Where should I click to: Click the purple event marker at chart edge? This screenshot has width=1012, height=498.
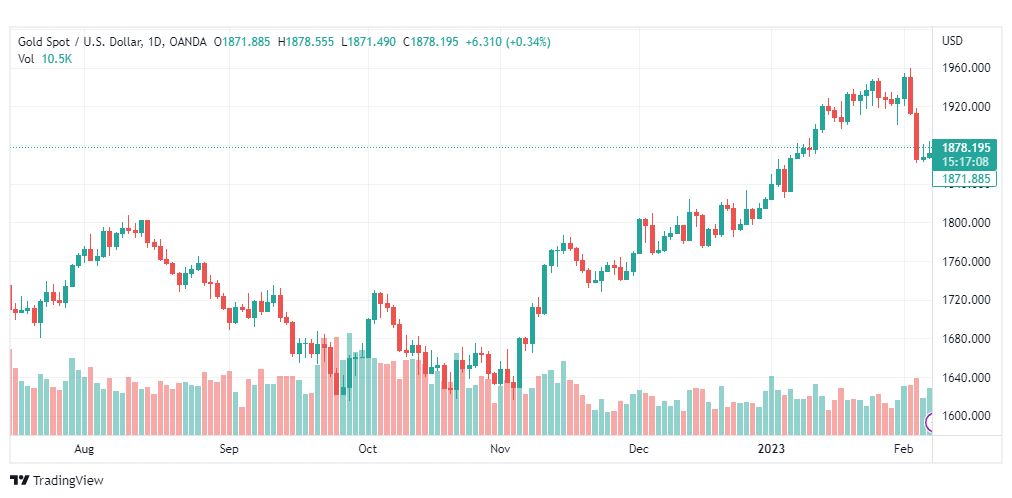[931, 424]
